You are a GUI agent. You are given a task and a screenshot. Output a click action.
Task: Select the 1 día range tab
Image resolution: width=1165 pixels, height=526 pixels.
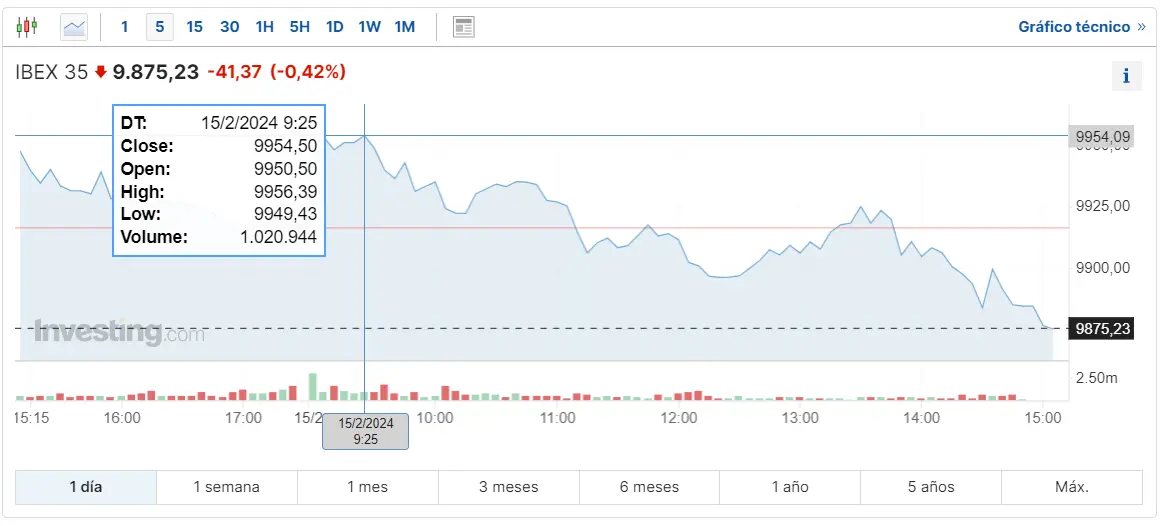[x=86, y=487]
